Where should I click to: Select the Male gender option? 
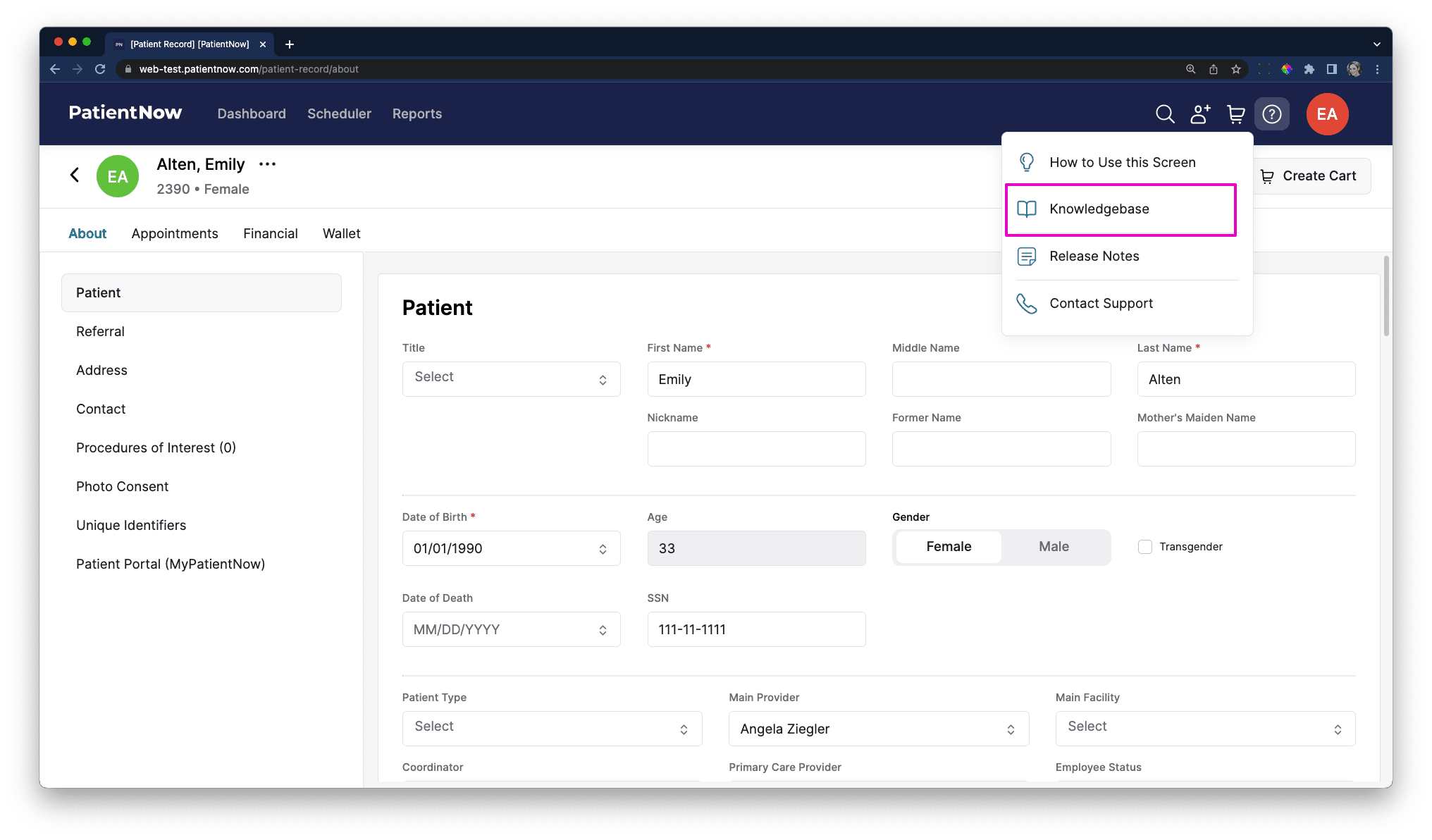[x=1053, y=546]
